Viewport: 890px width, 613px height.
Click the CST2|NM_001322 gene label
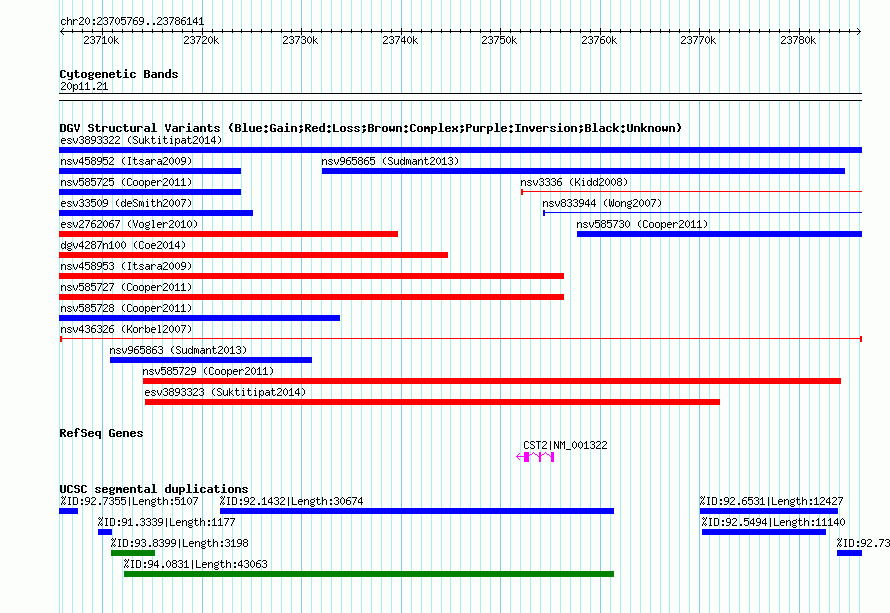pyautogui.click(x=565, y=446)
